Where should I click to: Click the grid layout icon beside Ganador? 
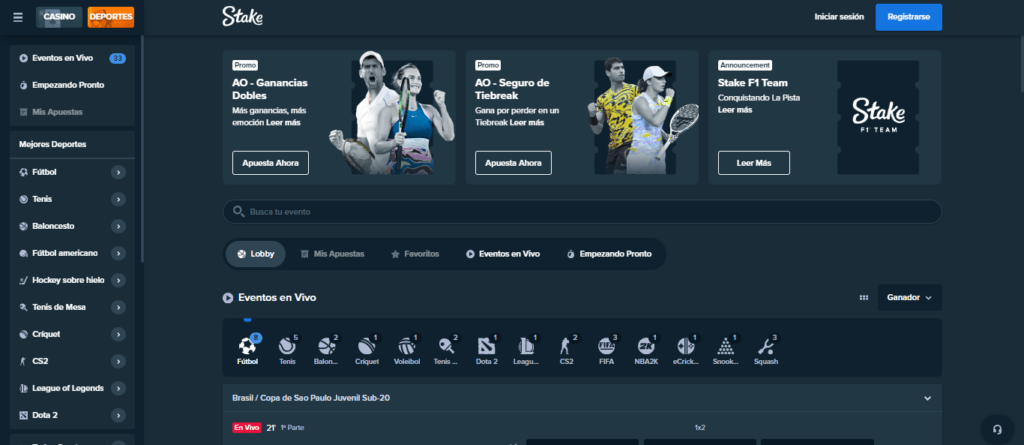point(864,297)
